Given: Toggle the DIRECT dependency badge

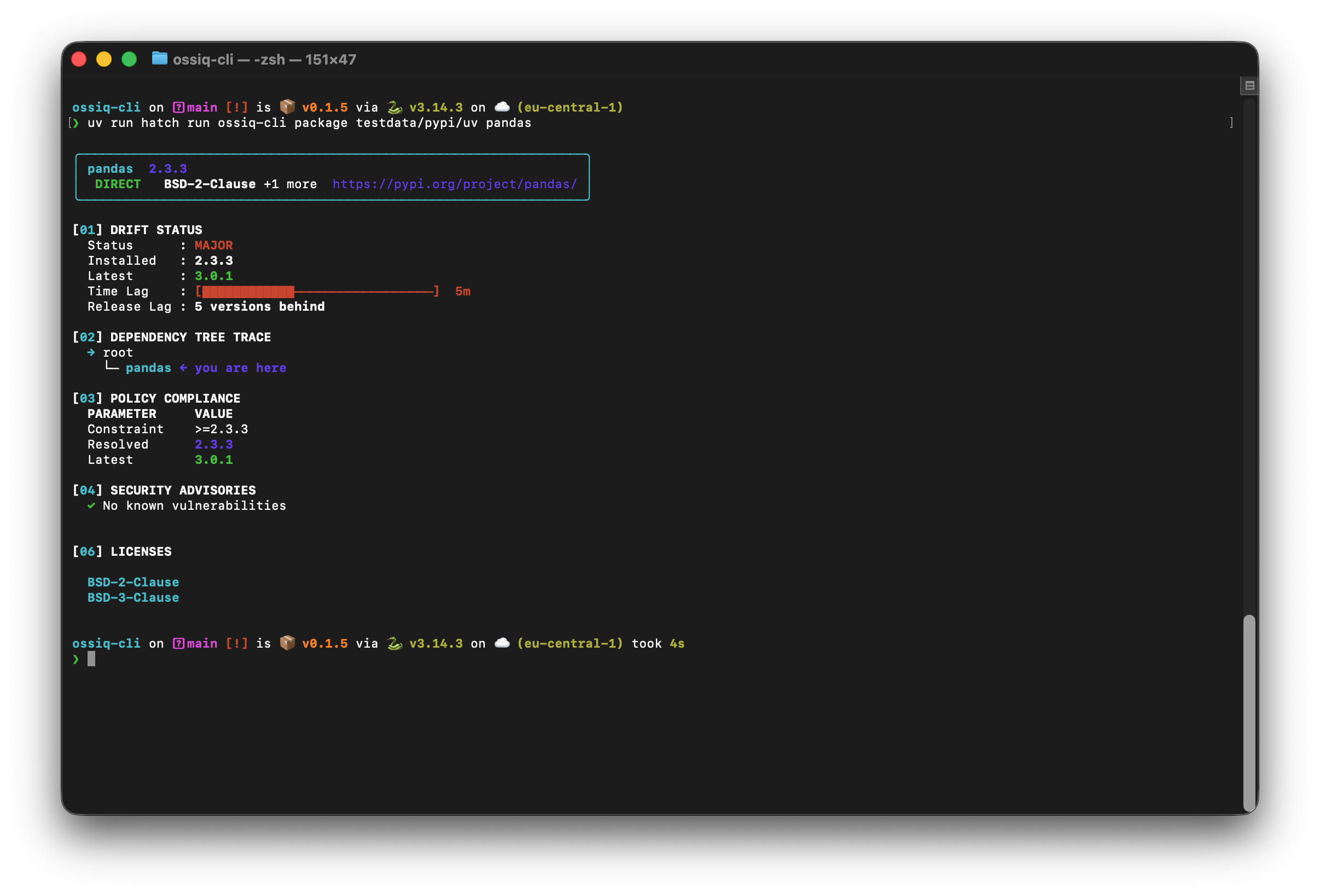Looking at the screenshot, I should [x=118, y=184].
